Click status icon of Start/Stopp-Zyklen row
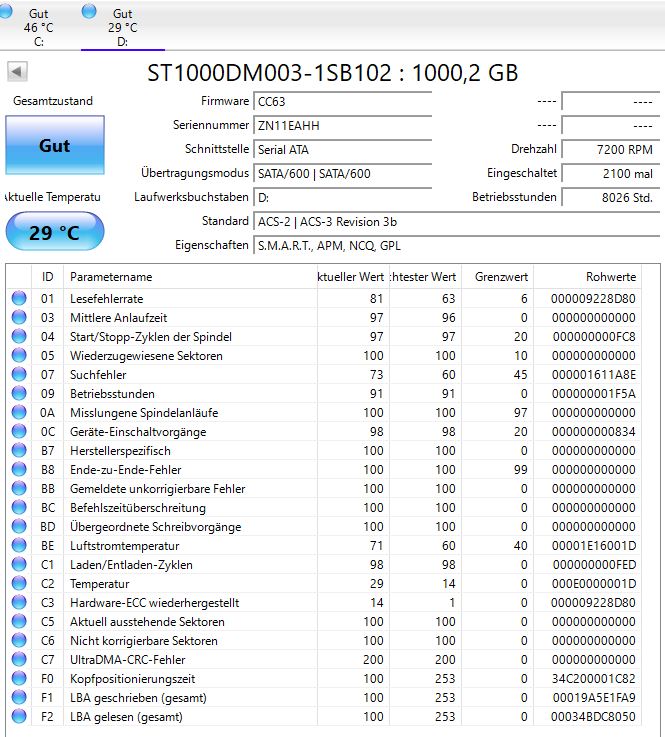The width and height of the screenshot is (665, 737). (x=19, y=337)
